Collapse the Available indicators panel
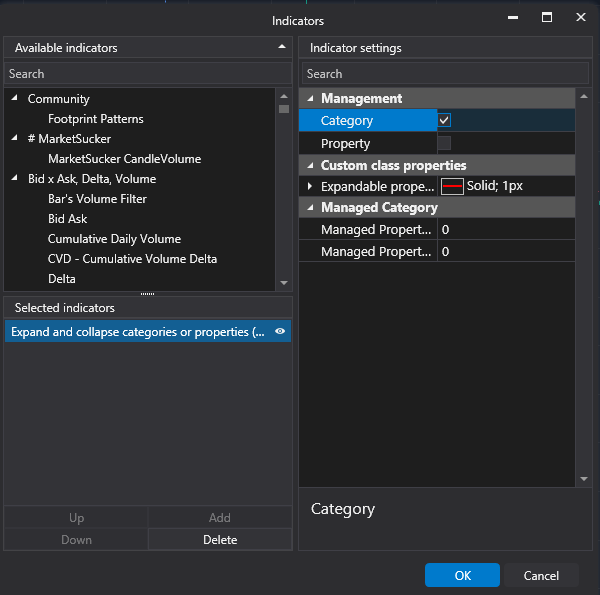 [282, 47]
